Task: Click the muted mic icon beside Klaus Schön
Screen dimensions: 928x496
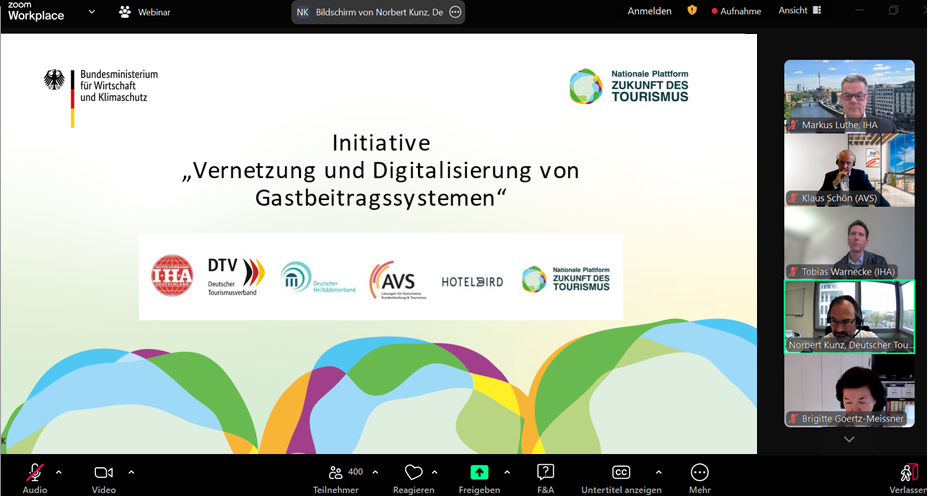Action: coord(794,198)
